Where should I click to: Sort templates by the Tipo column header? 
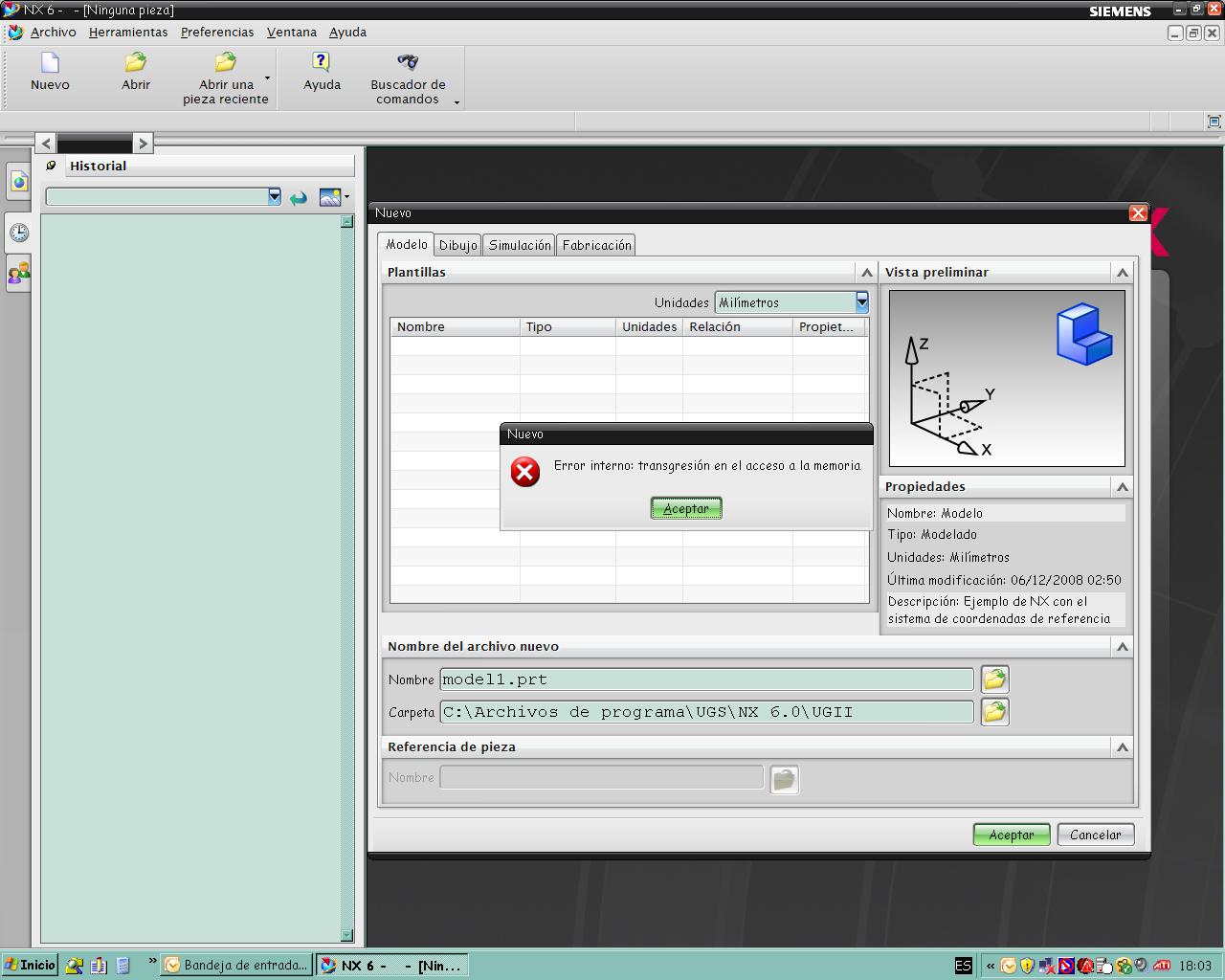568,327
